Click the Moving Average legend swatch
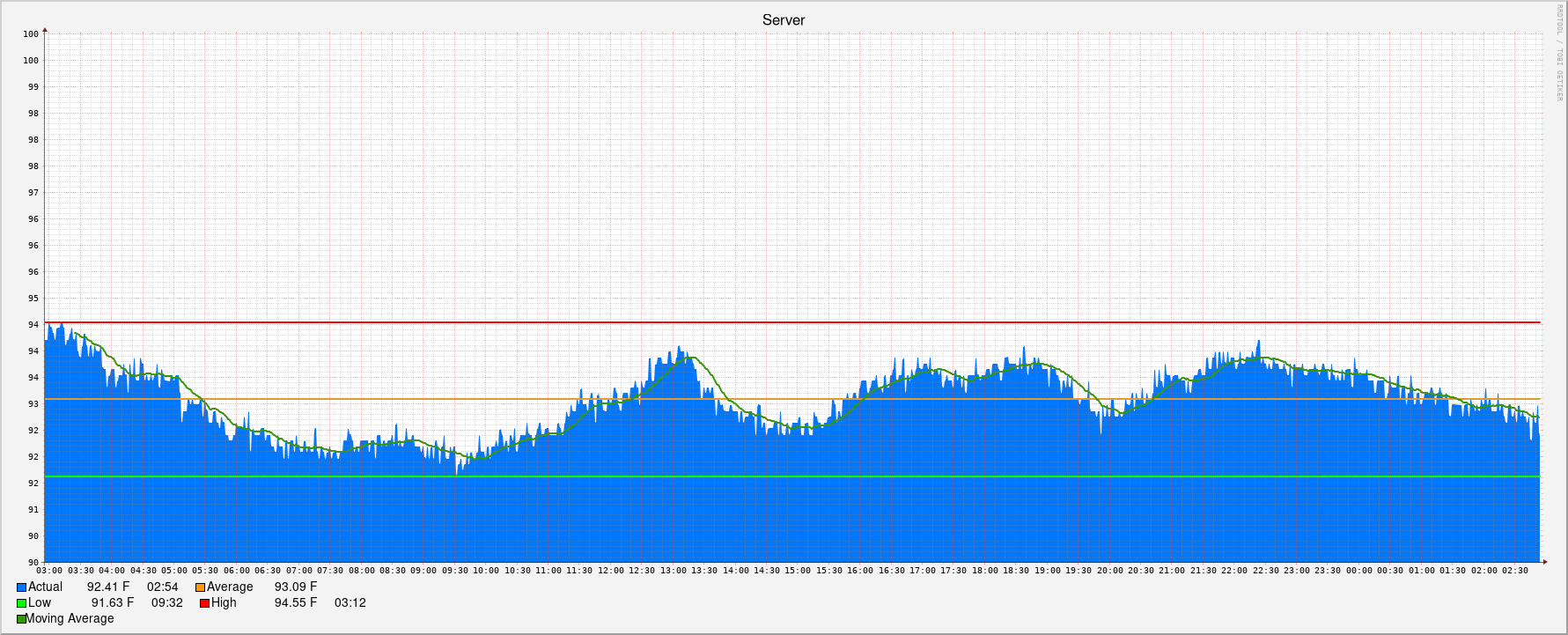The image size is (1568, 635). tap(21, 619)
